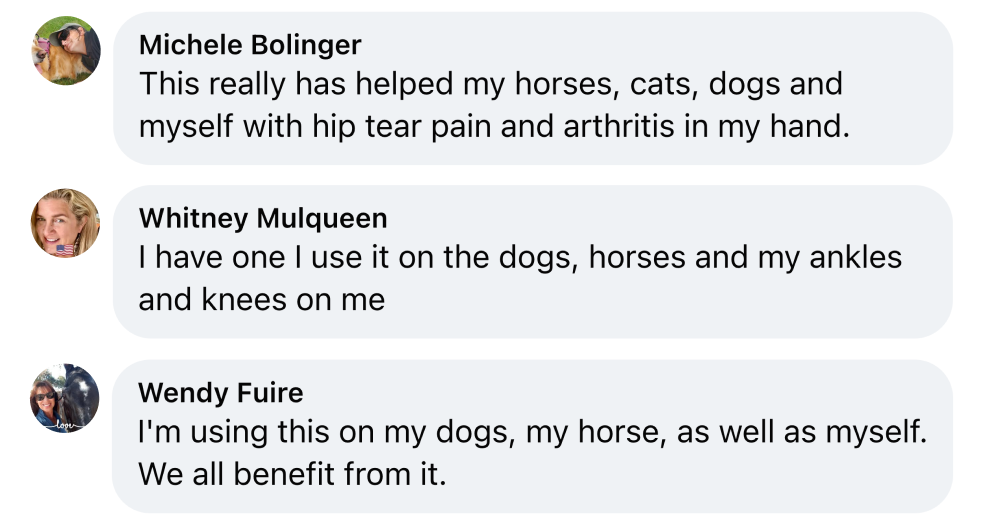Click the line "myself with hip tear pain"
This screenshot has width=990, height=520.
tap(494, 128)
